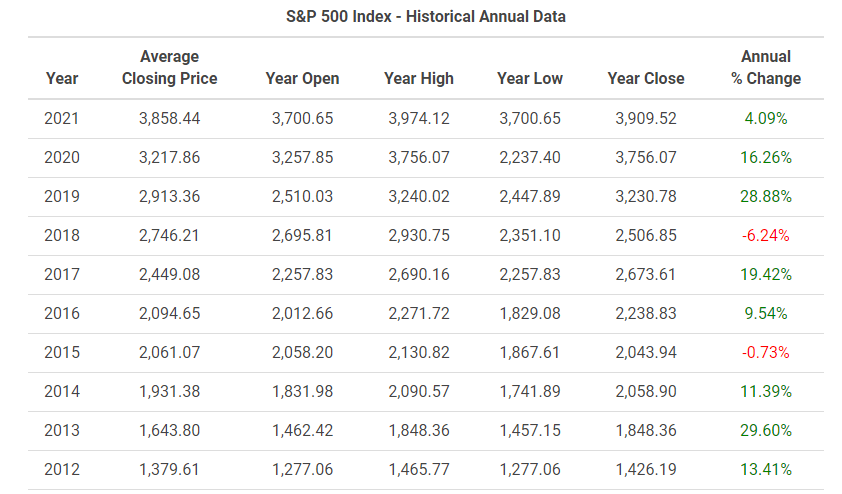Click average closing price 3,217.86
The width and height of the screenshot is (842, 494).
pos(169,157)
